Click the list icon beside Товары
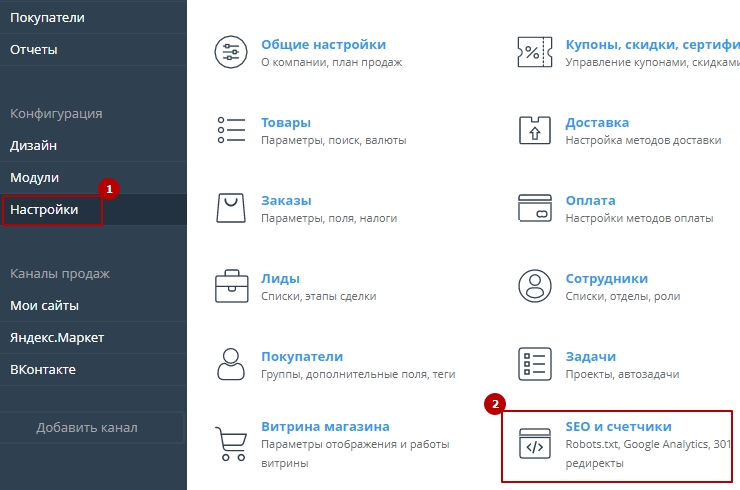The height and width of the screenshot is (490, 740). (x=231, y=130)
